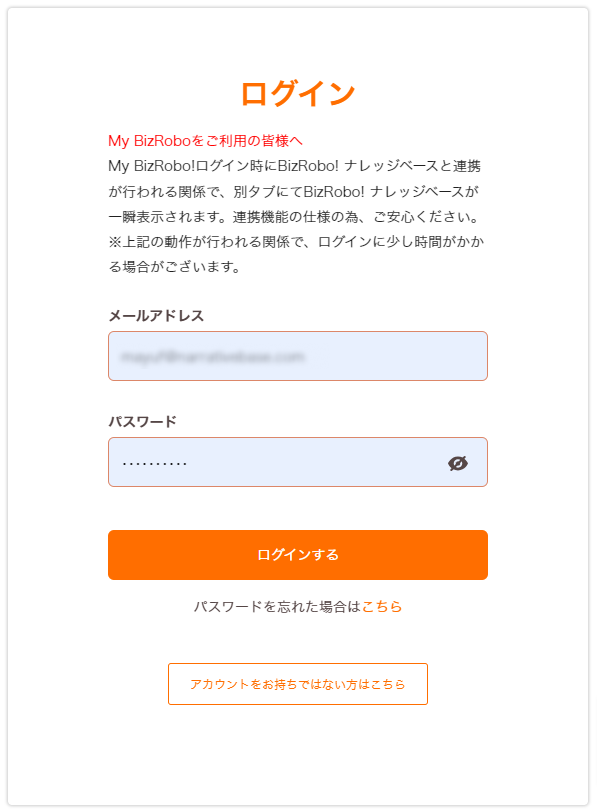This screenshot has height=812, width=597.
Task: Click the メールアドレス field label
Action: click(x=158, y=315)
